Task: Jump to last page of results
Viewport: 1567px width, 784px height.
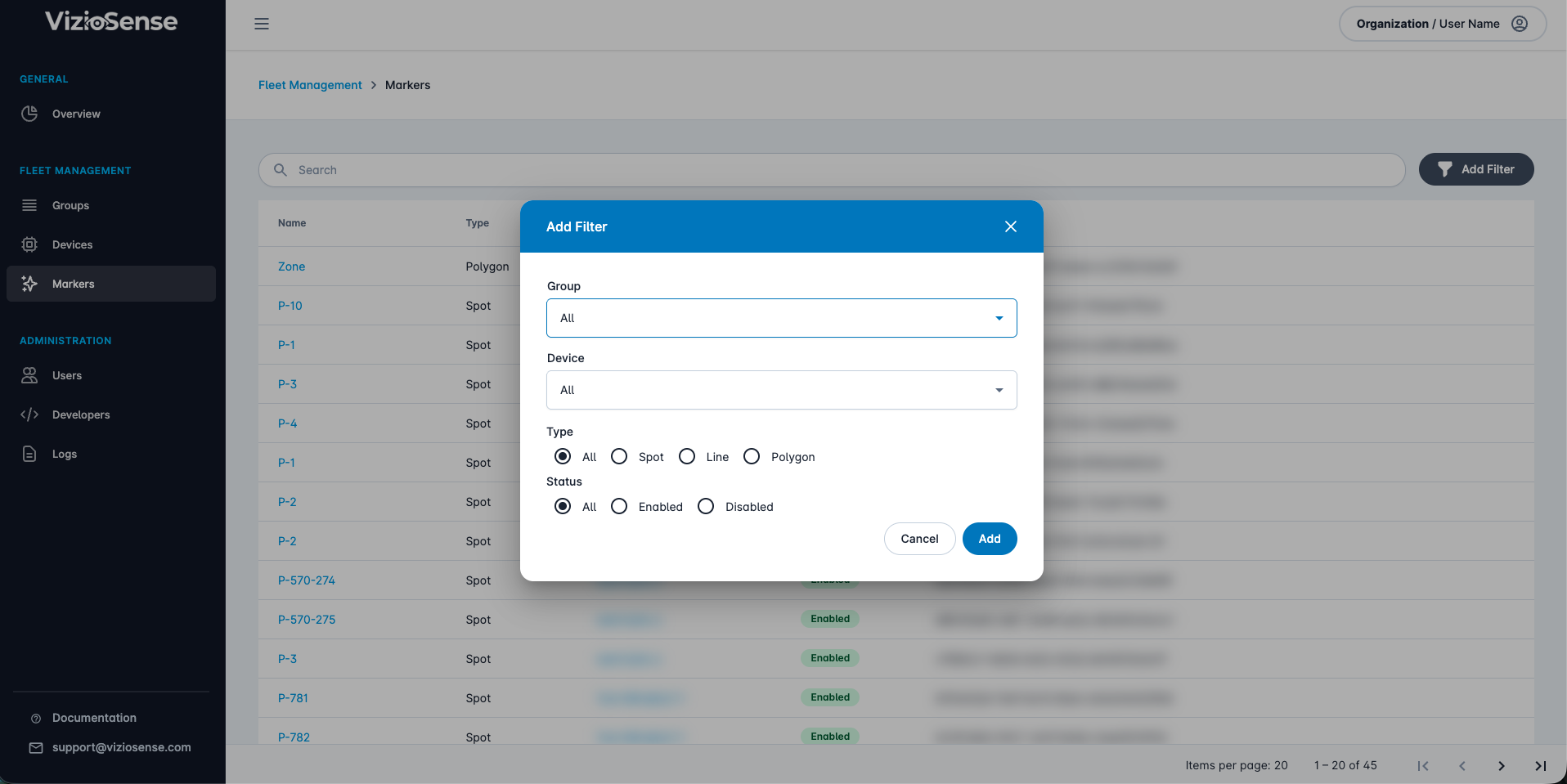Action: (x=1541, y=766)
